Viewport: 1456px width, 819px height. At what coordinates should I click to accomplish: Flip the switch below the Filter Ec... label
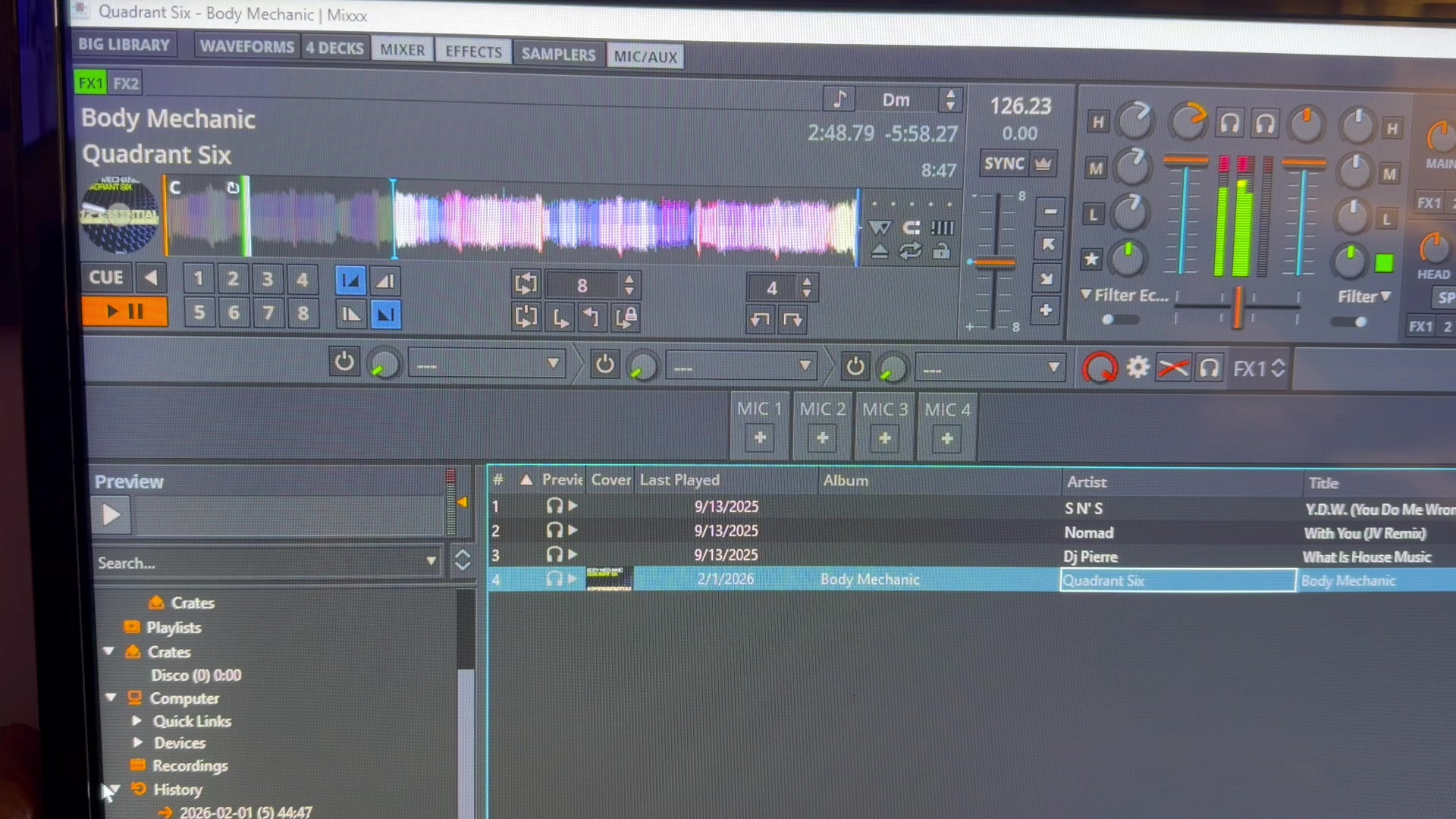pos(1119,319)
